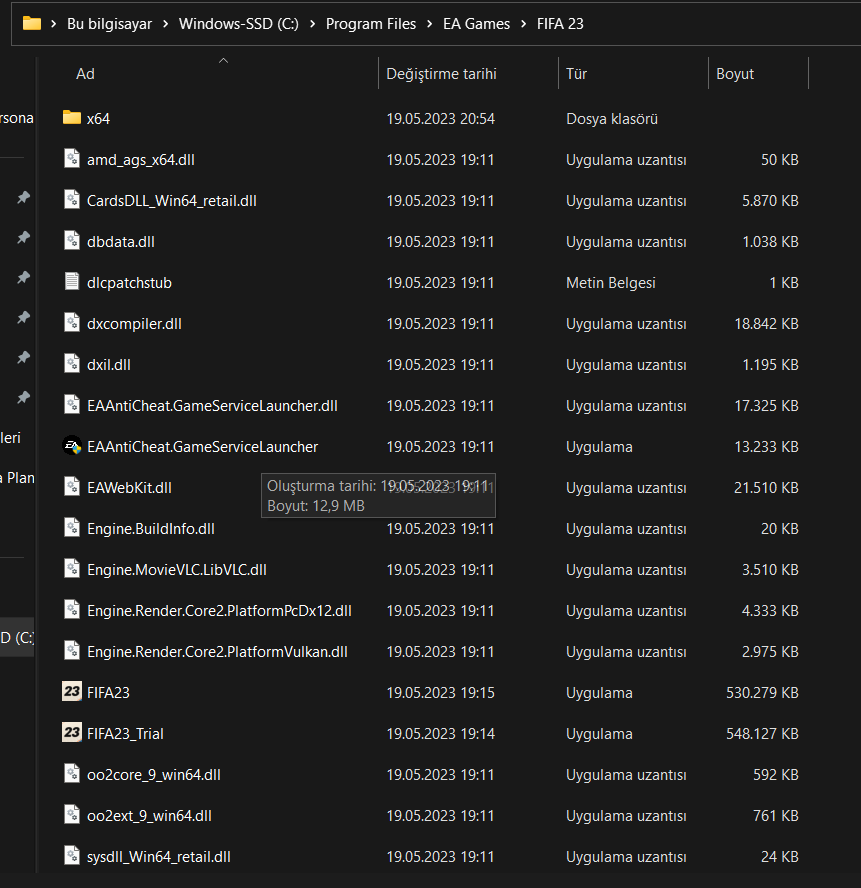Click the amd_ags_x64.dll file icon
861x888 pixels.
point(72,159)
